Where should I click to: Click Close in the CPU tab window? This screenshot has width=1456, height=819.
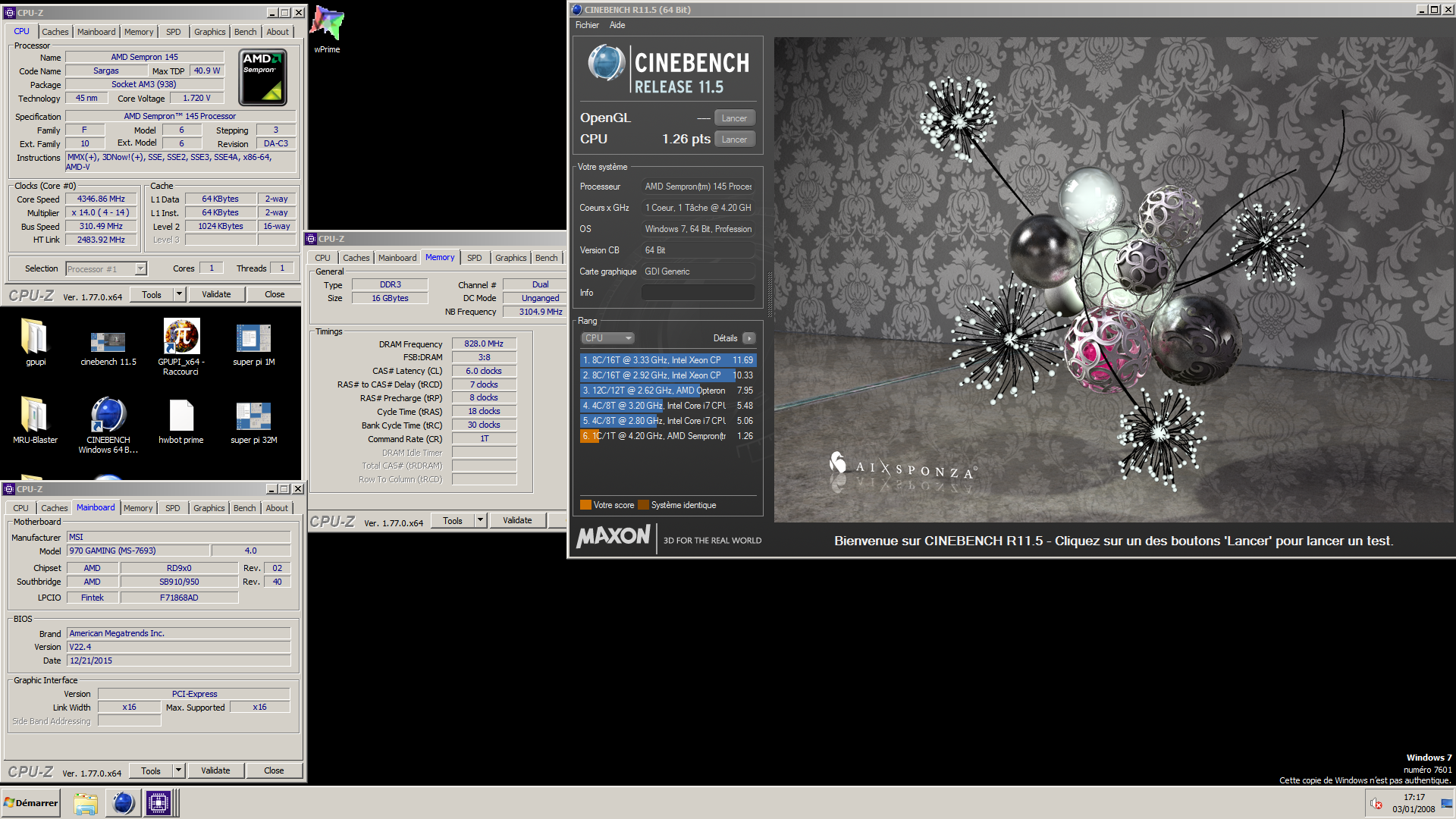click(x=275, y=294)
